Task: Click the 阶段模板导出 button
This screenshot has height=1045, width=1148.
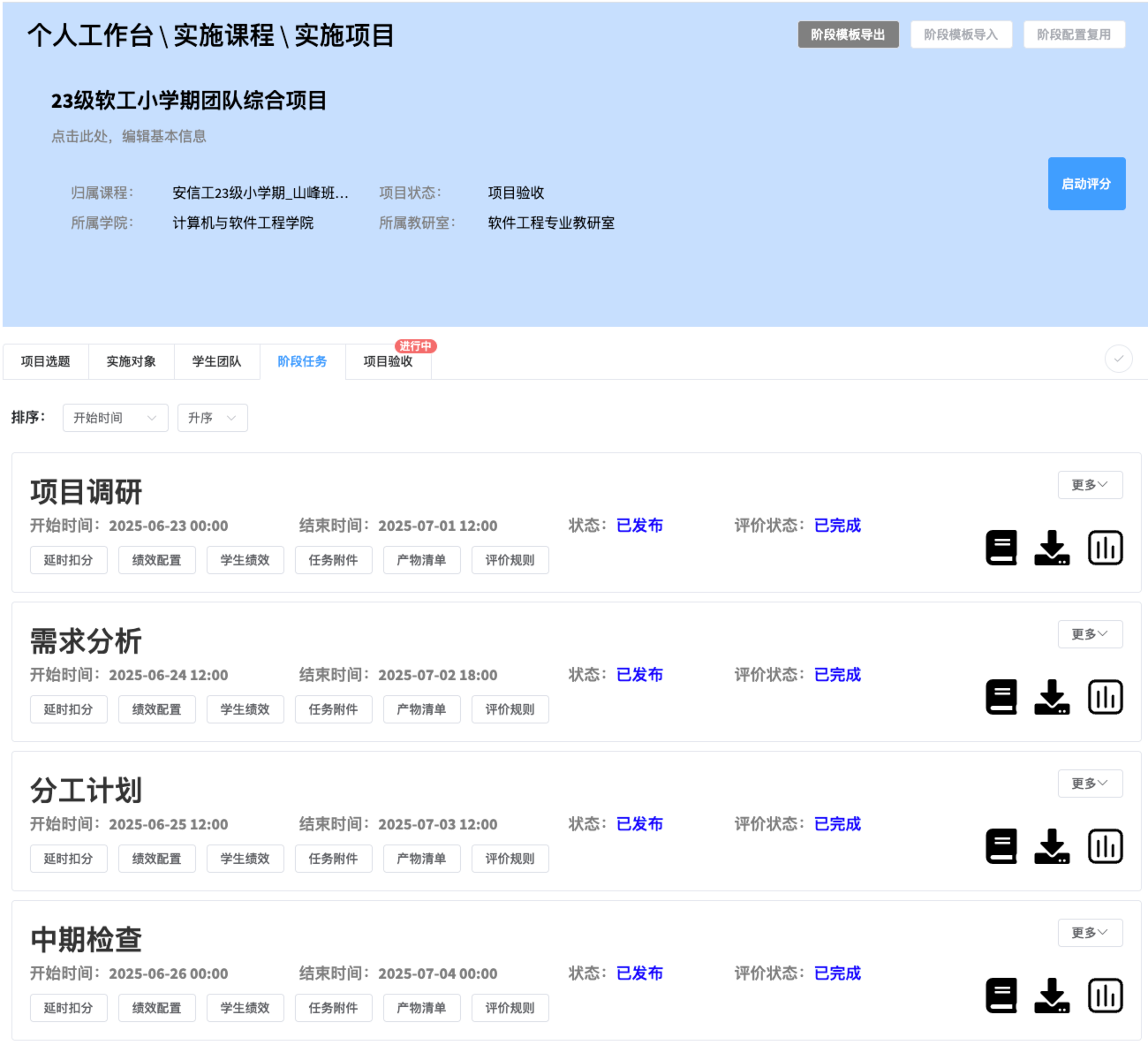Action: pyautogui.click(x=848, y=34)
